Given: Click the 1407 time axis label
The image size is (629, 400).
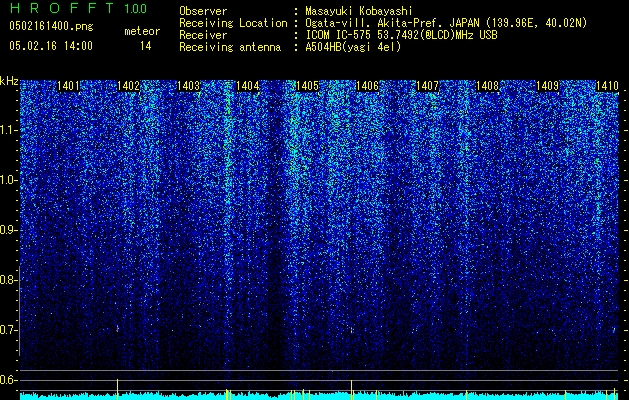Looking at the screenshot, I should pos(427,86).
